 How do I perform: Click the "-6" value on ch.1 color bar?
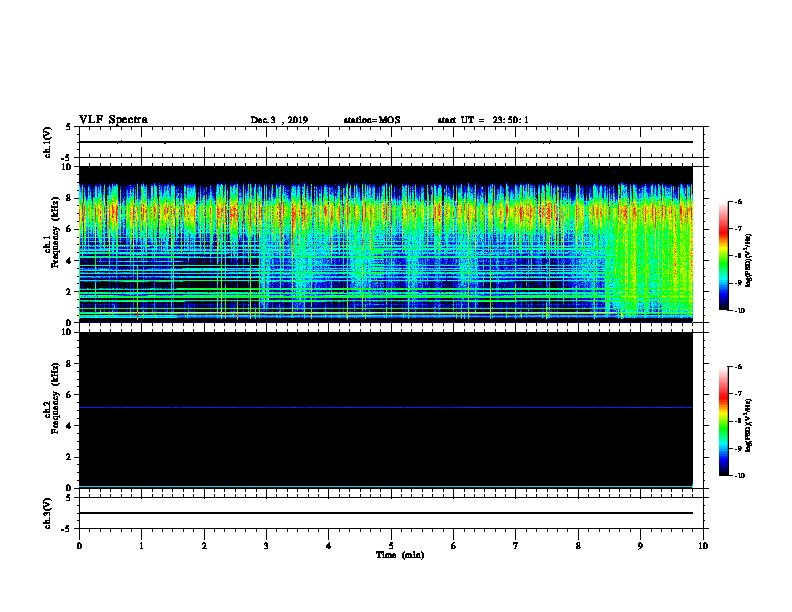738,201
